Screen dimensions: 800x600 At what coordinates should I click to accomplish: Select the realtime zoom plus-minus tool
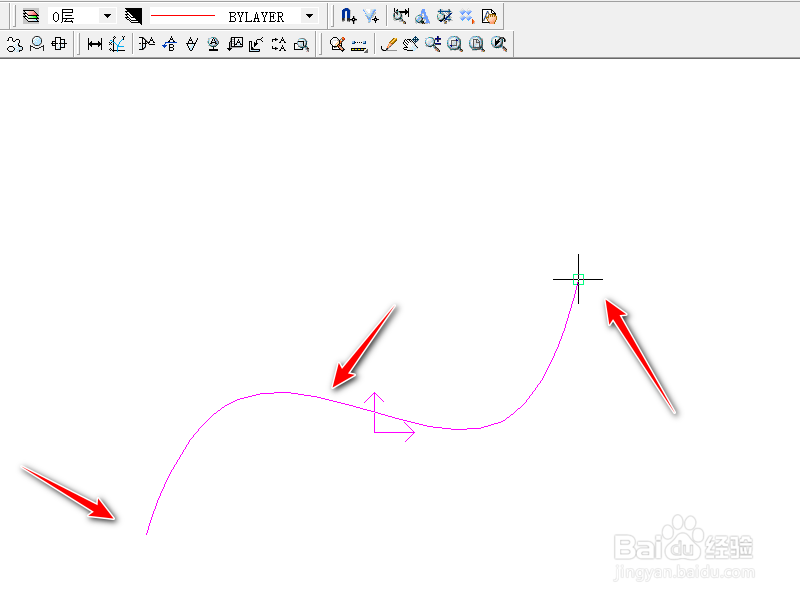[x=433, y=44]
